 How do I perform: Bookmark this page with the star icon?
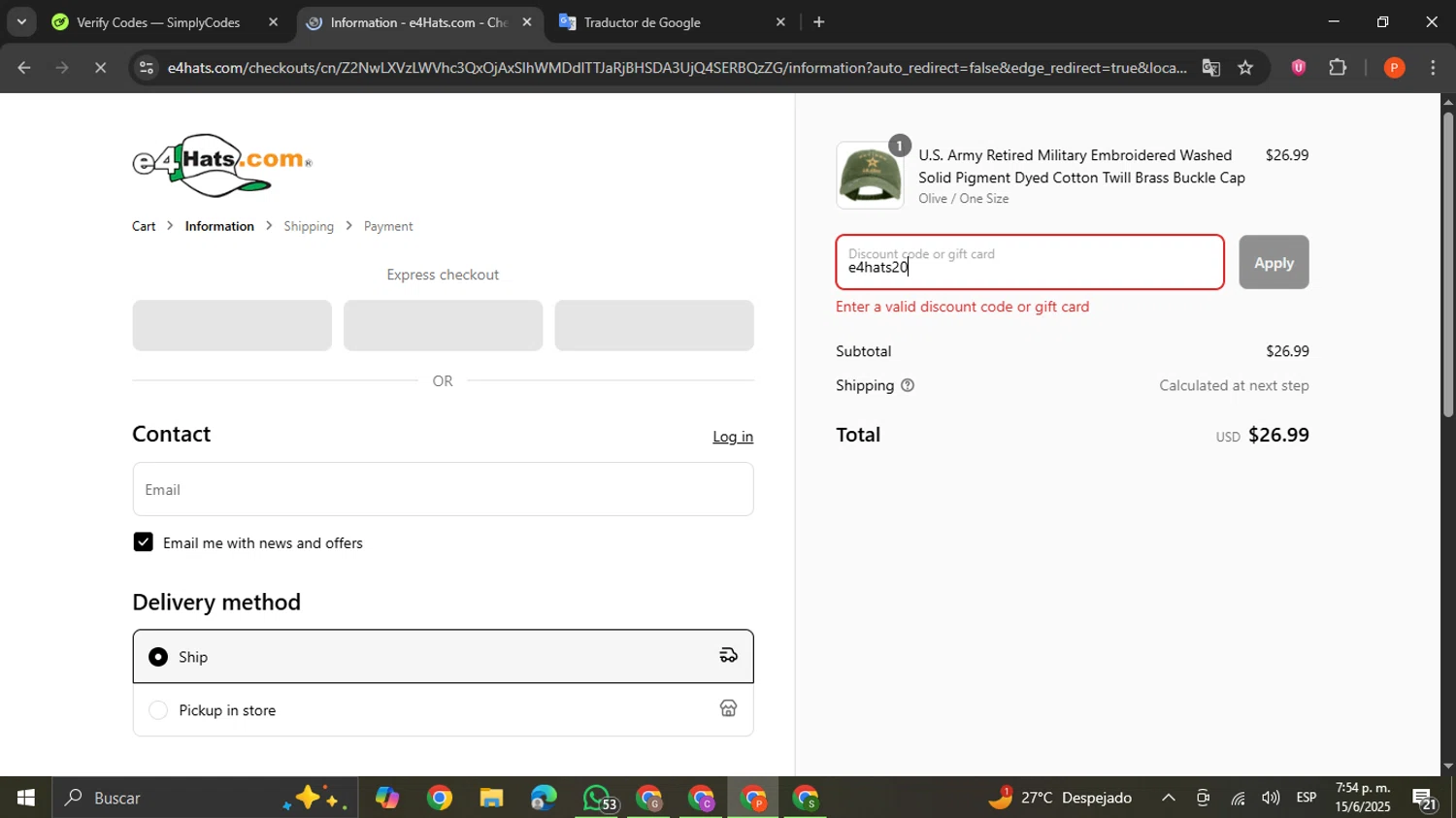(1246, 68)
